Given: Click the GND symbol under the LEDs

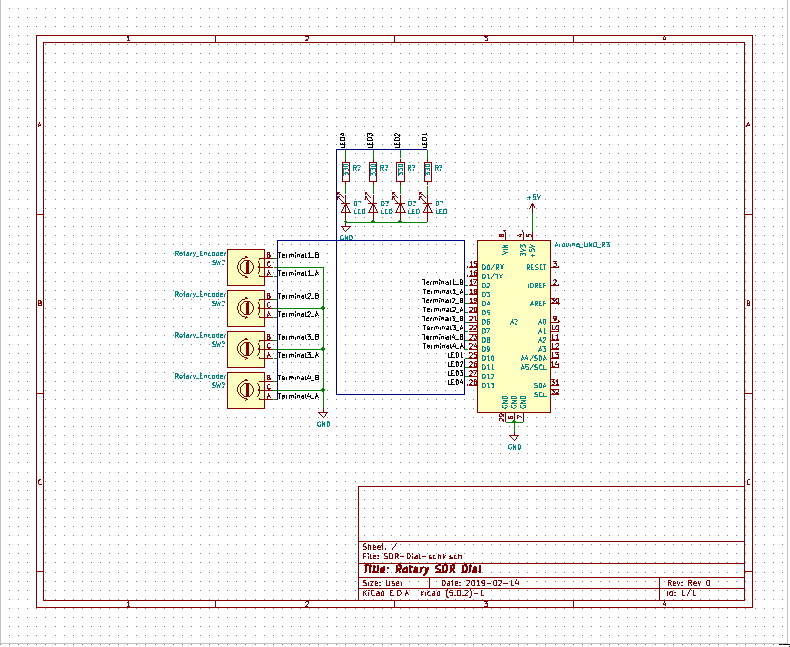Looking at the screenshot, I should coord(346,234).
